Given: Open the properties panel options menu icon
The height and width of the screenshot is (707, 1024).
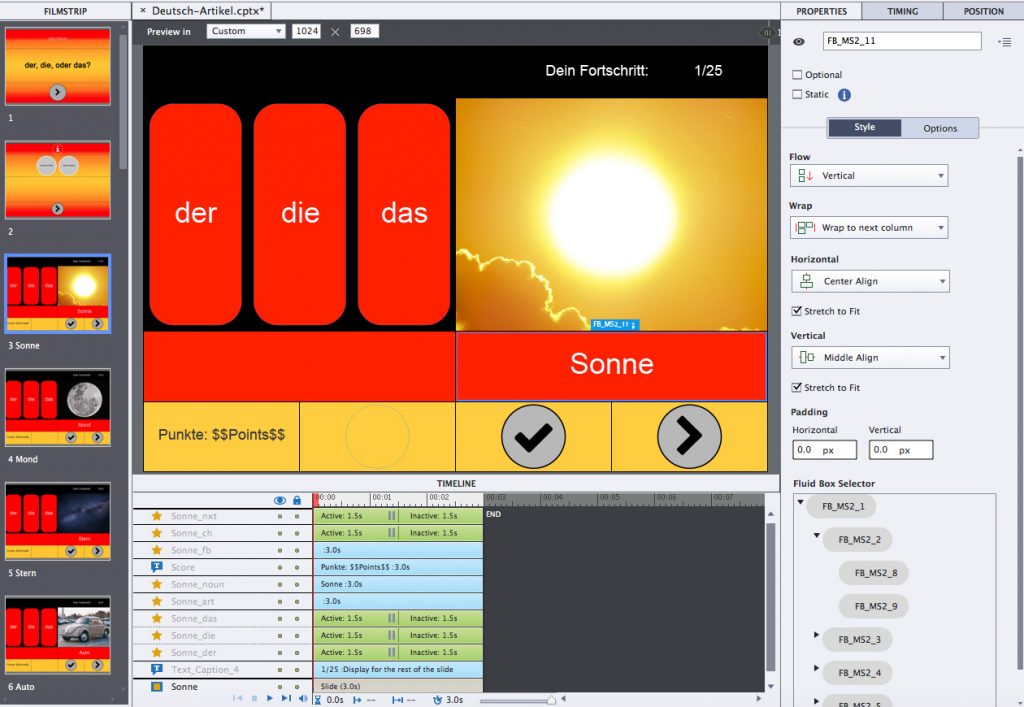Looking at the screenshot, I should [1003, 42].
